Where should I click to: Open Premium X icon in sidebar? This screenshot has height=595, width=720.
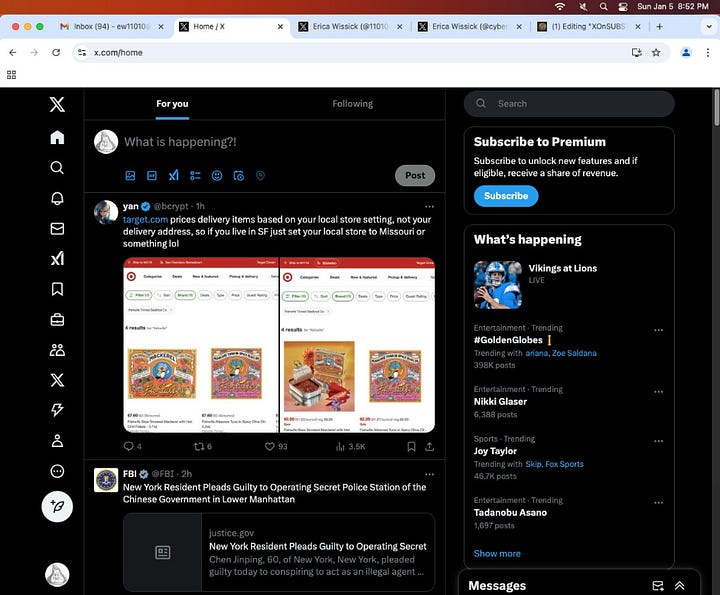[57, 380]
